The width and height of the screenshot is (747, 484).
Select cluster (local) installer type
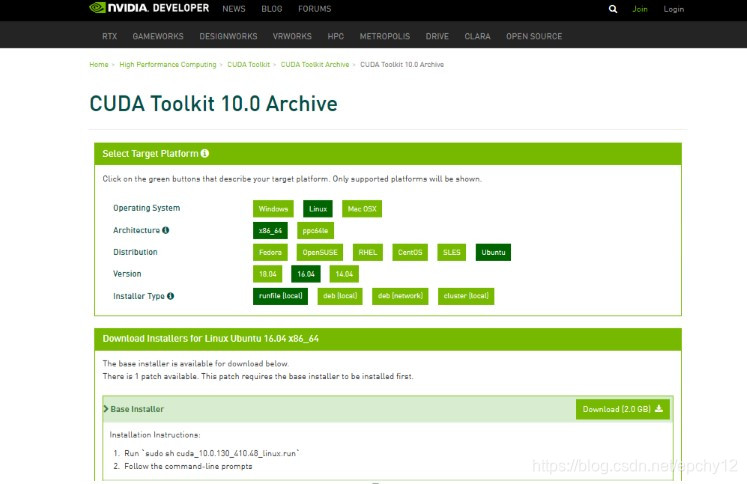466,296
